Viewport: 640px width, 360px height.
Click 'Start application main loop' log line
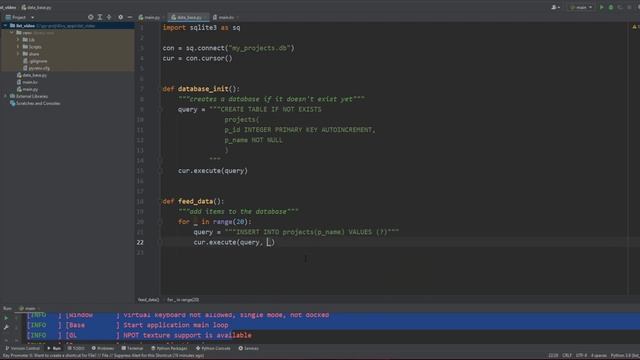(176, 325)
